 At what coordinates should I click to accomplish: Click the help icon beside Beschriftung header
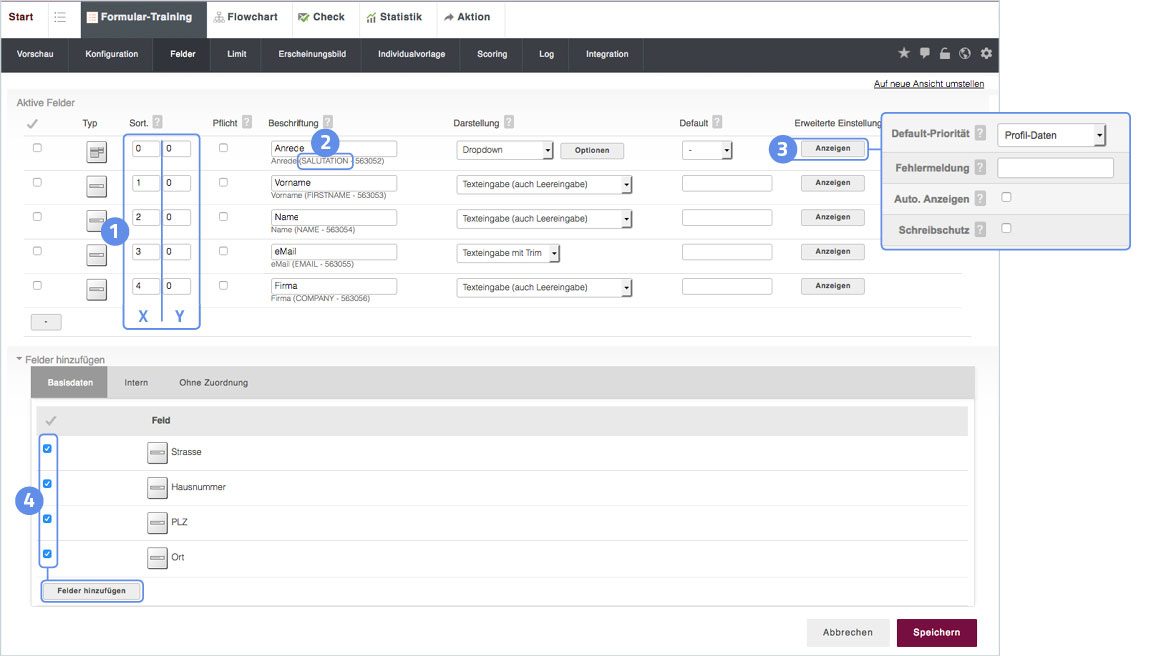328,123
